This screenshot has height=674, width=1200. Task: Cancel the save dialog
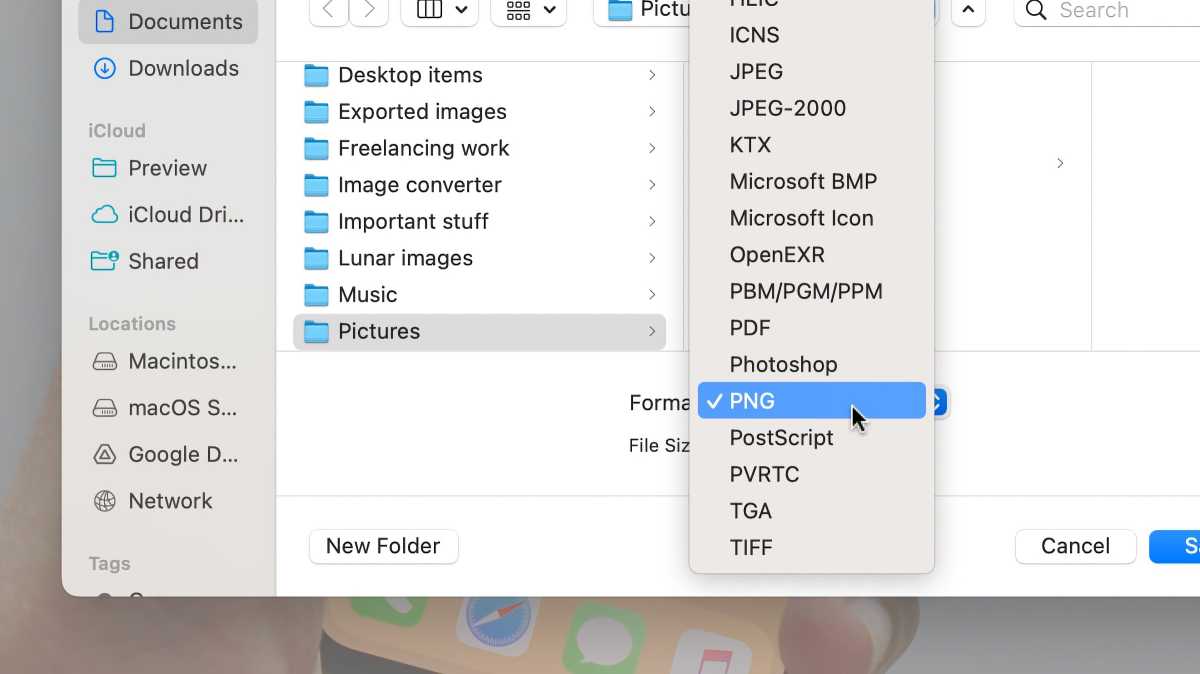click(x=1075, y=546)
